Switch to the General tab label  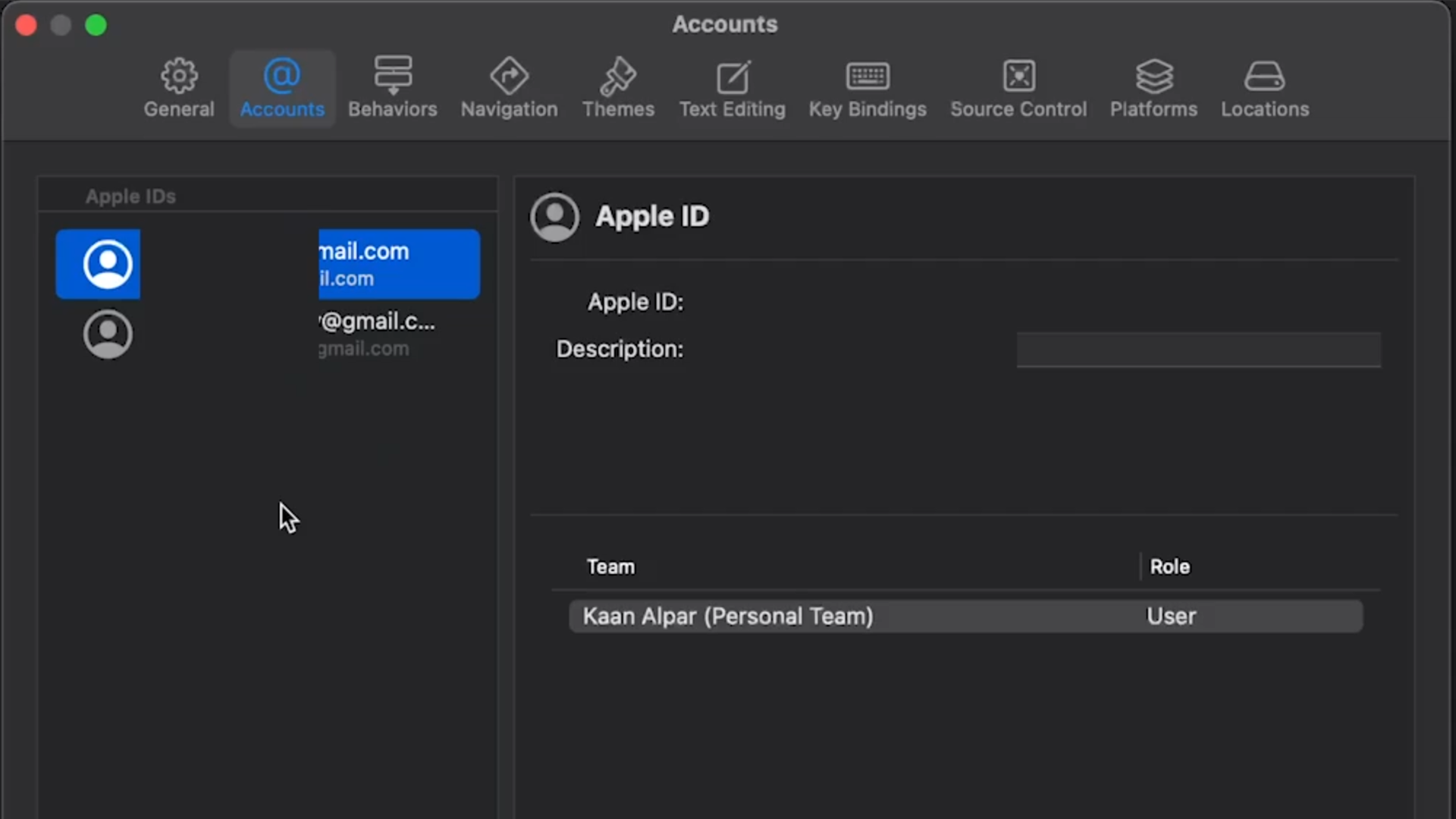point(179,109)
